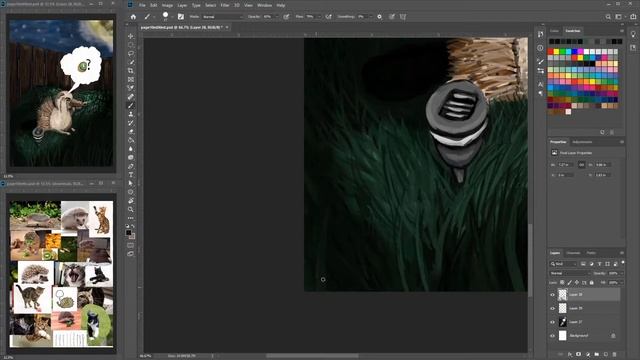Toggle lock all padlock icon
The image size is (640, 360).
(591, 282)
